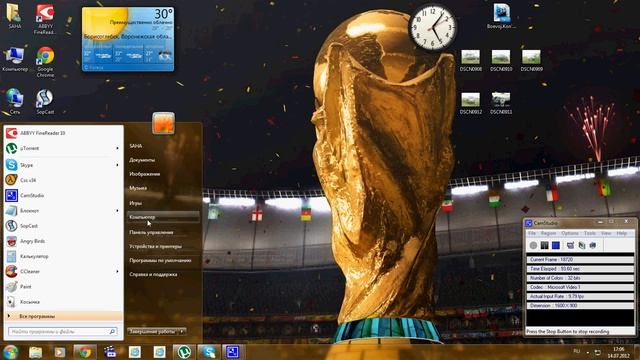Viewport: 640px width, 360px height.
Task: Switch to uTorrent on the taskbar
Action: 184,352
